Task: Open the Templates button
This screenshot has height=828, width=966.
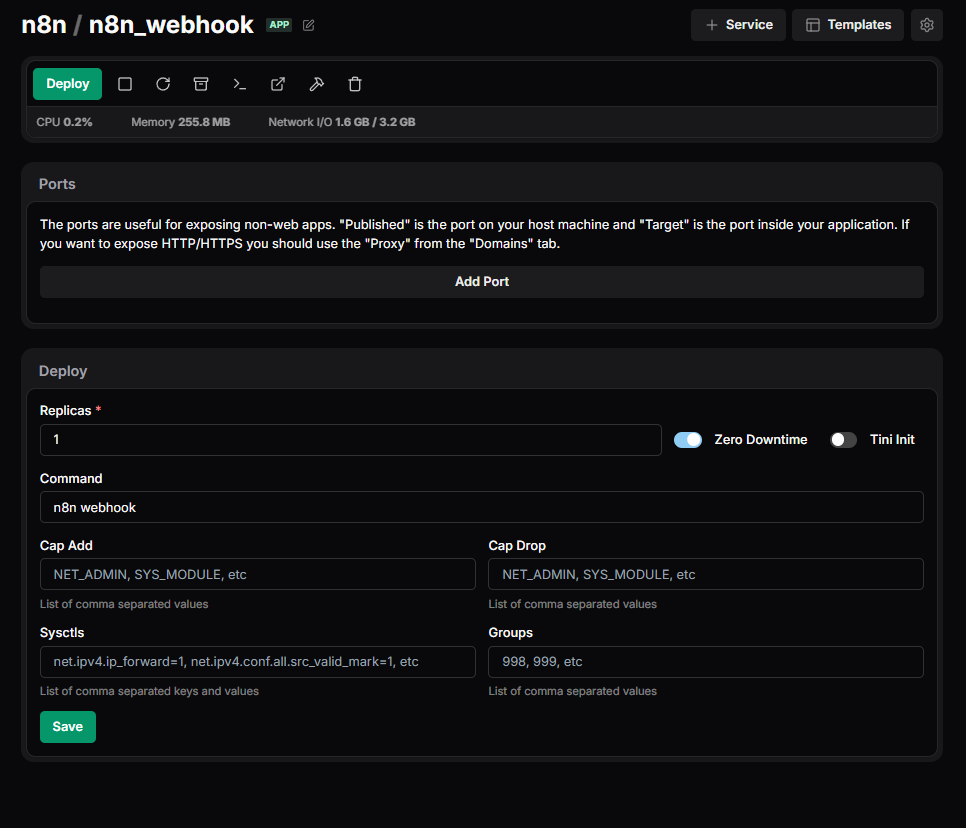Action: tap(848, 25)
